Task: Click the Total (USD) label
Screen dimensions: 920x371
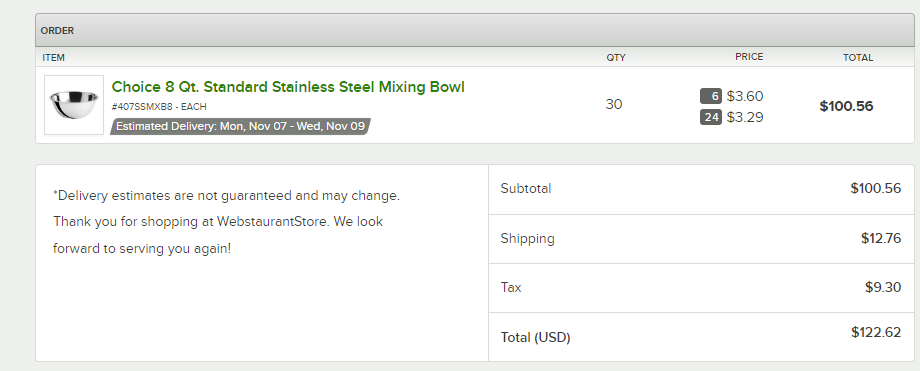Action: (535, 338)
